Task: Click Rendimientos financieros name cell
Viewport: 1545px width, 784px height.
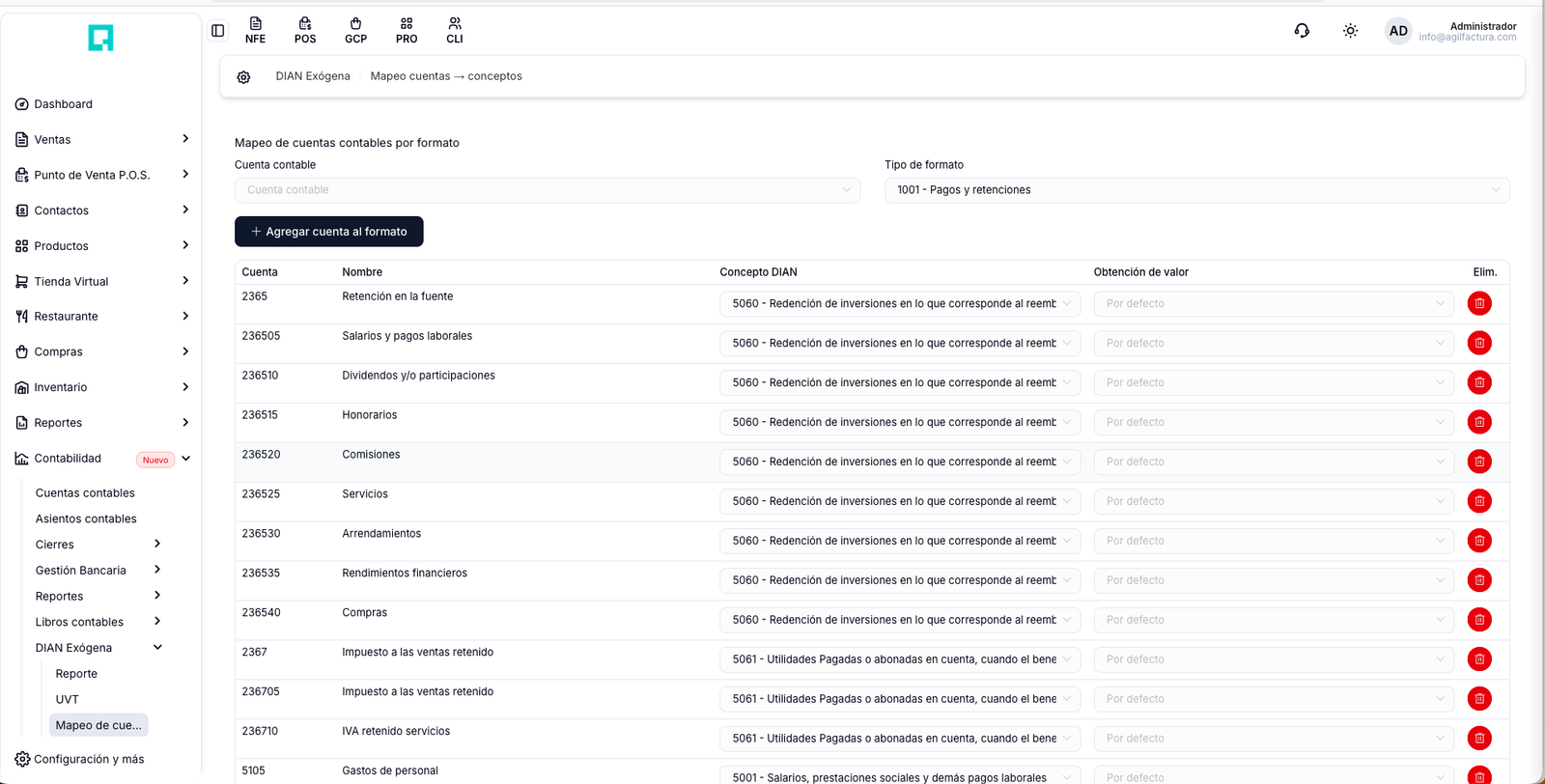Action: click(x=405, y=574)
